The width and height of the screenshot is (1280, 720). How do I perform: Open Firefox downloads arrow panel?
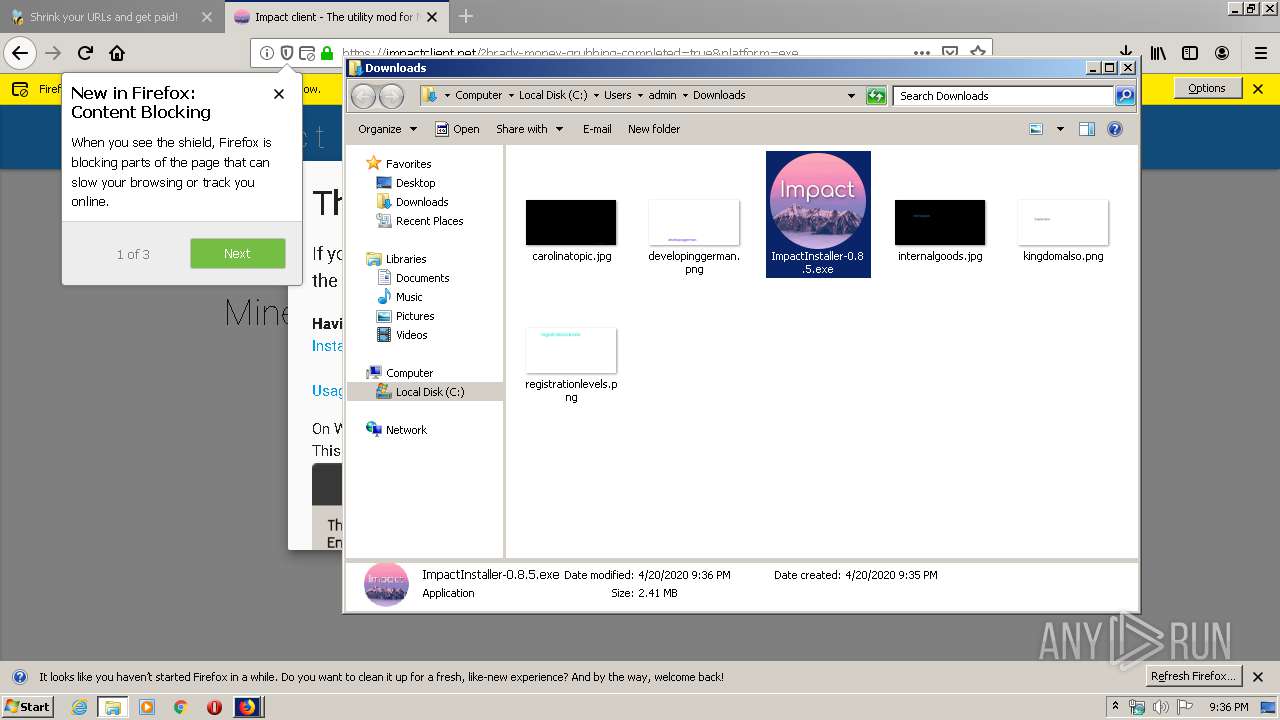(1126, 53)
